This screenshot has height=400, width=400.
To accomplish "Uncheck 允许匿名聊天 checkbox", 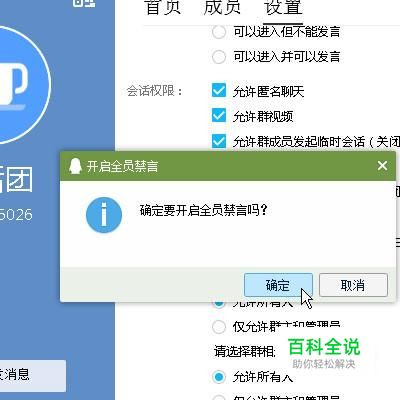I will pyautogui.click(x=219, y=91).
